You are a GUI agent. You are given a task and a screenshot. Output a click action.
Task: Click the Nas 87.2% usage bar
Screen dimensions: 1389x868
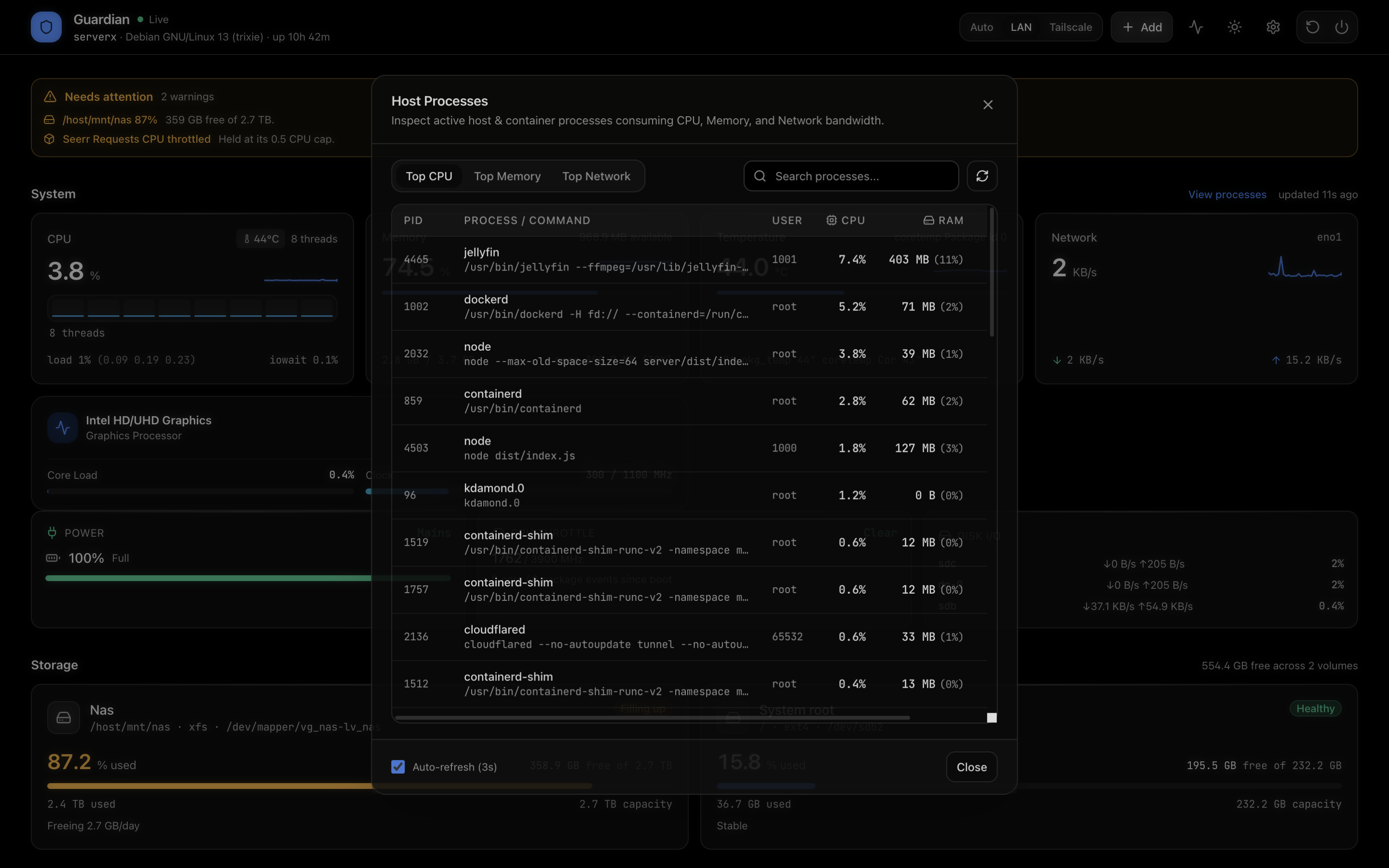pos(319,786)
